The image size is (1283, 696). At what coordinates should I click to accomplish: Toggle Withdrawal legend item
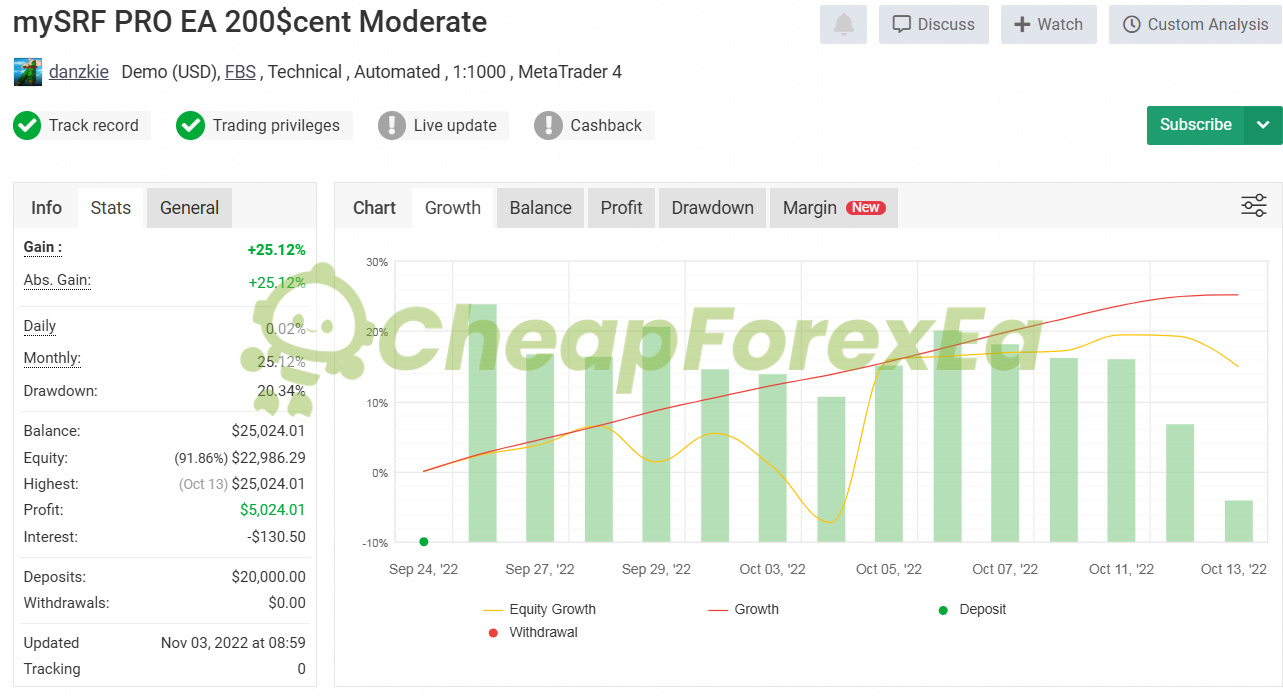532,632
